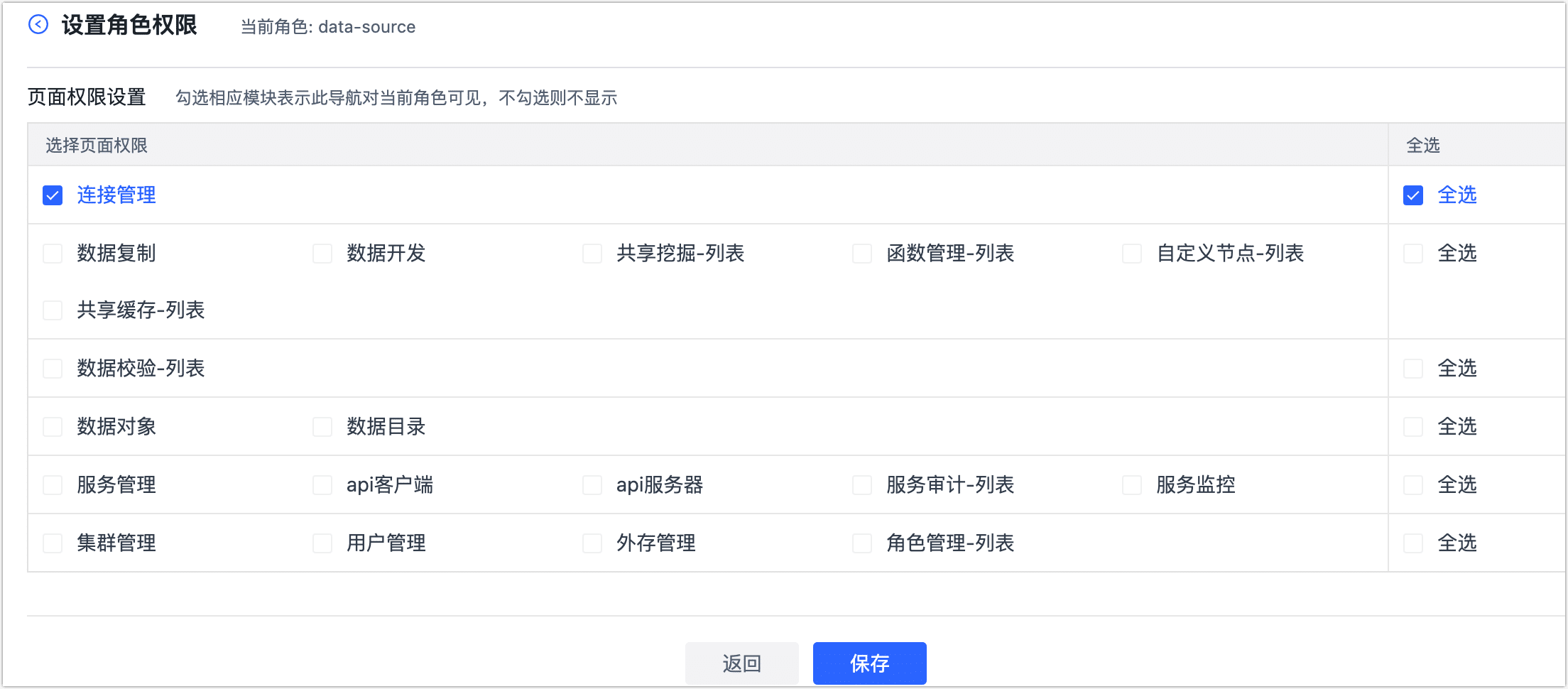Image resolution: width=1568 pixels, height=689 pixels.
Task: Check the 函数管理-列表 box
Action: (861, 253)
